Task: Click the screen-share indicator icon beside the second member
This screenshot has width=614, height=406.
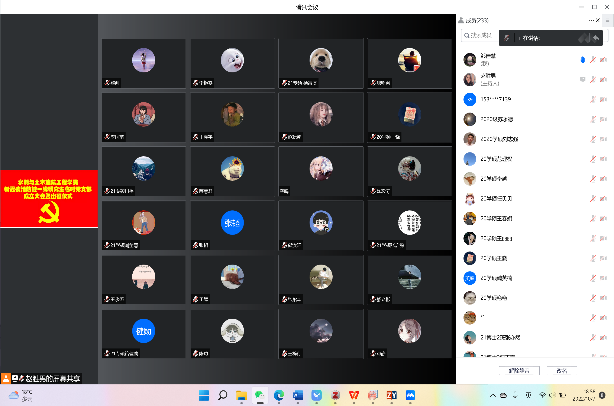Action: (582, 79)
